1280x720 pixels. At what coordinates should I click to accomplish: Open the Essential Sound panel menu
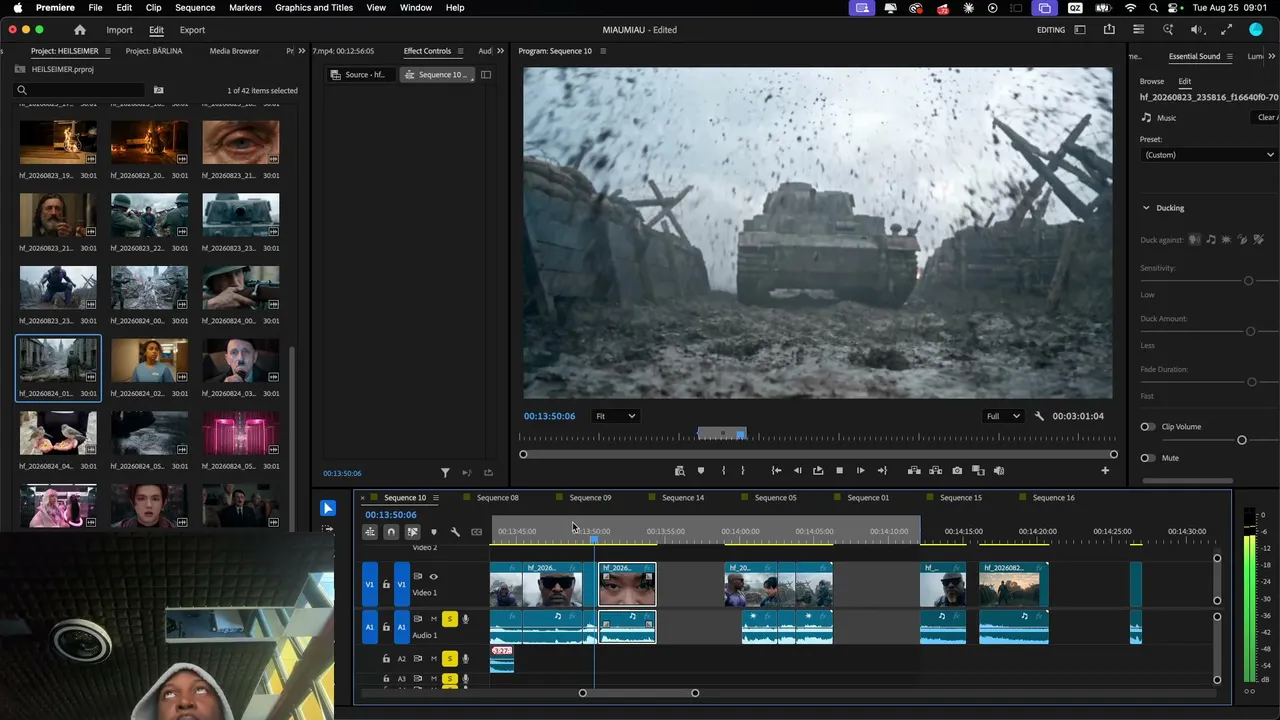tap(1230, 57)
